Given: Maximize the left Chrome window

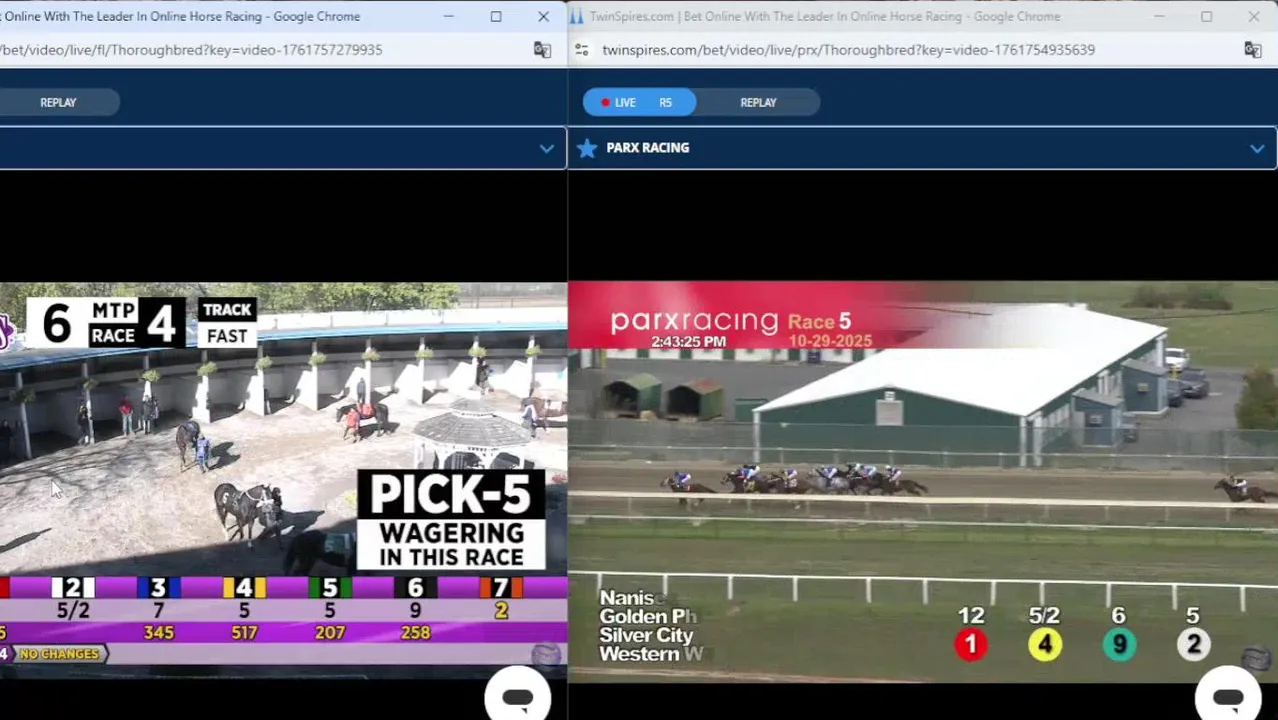Looking at the screenshot, I should (x=496, y=16).
